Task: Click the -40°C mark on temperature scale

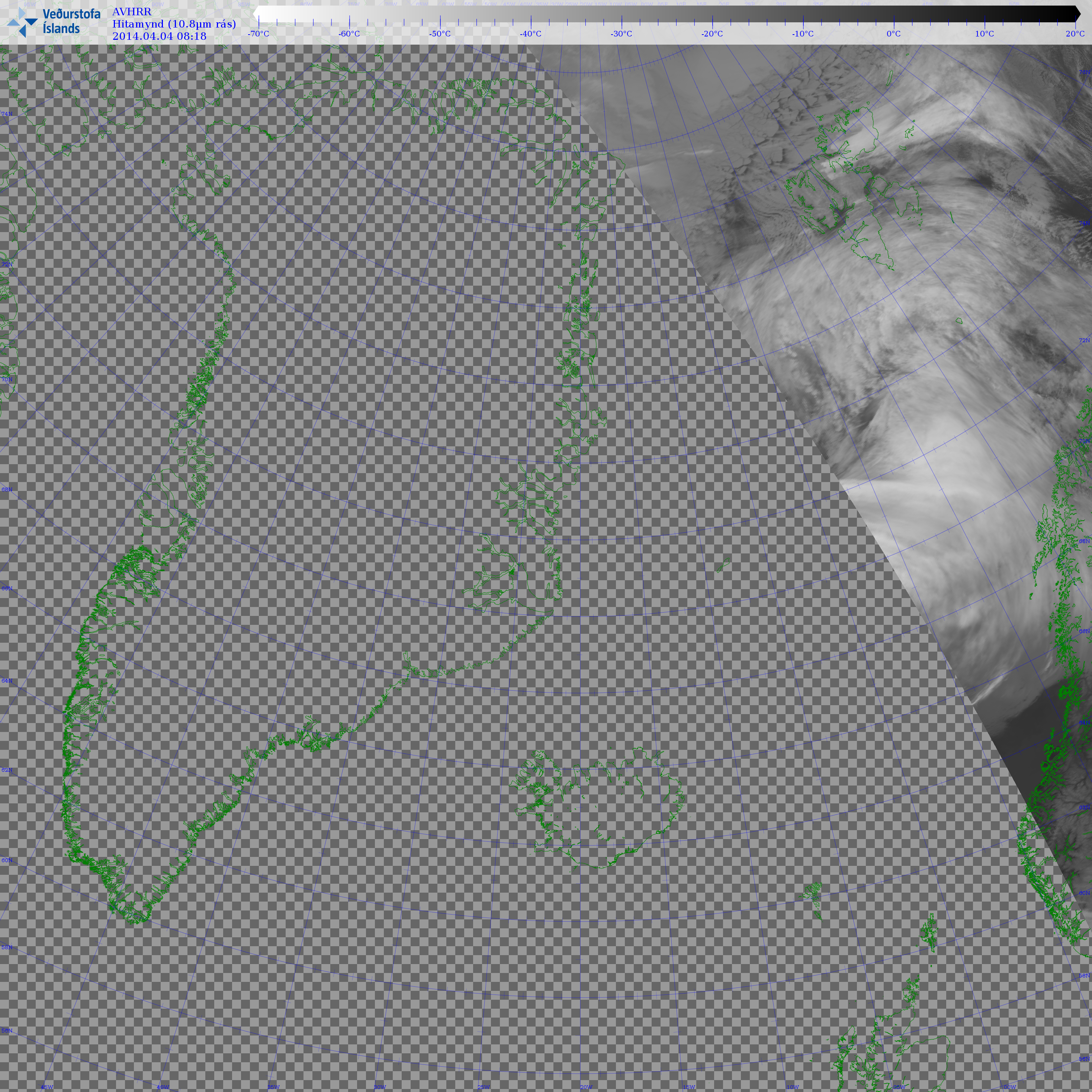Action: [531, 33]
